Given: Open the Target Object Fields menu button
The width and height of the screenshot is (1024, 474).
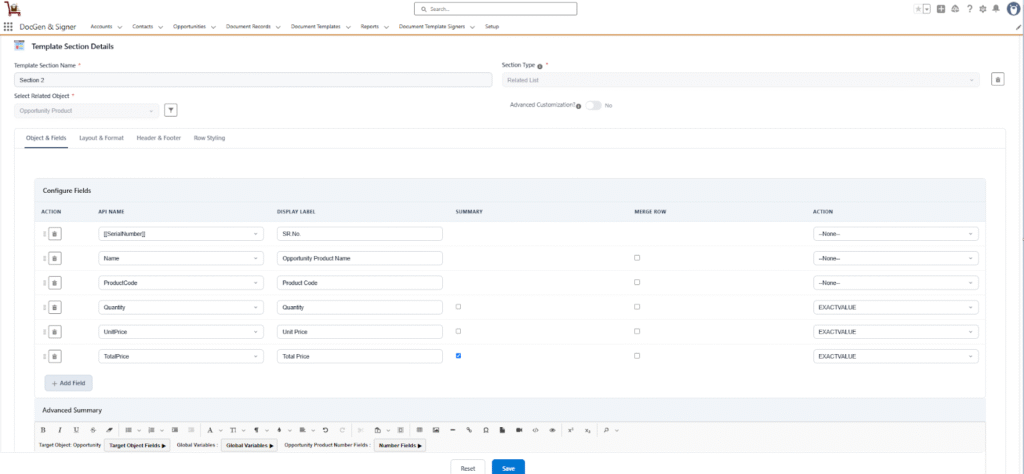Looking at the screenshot, I should 138,445.
